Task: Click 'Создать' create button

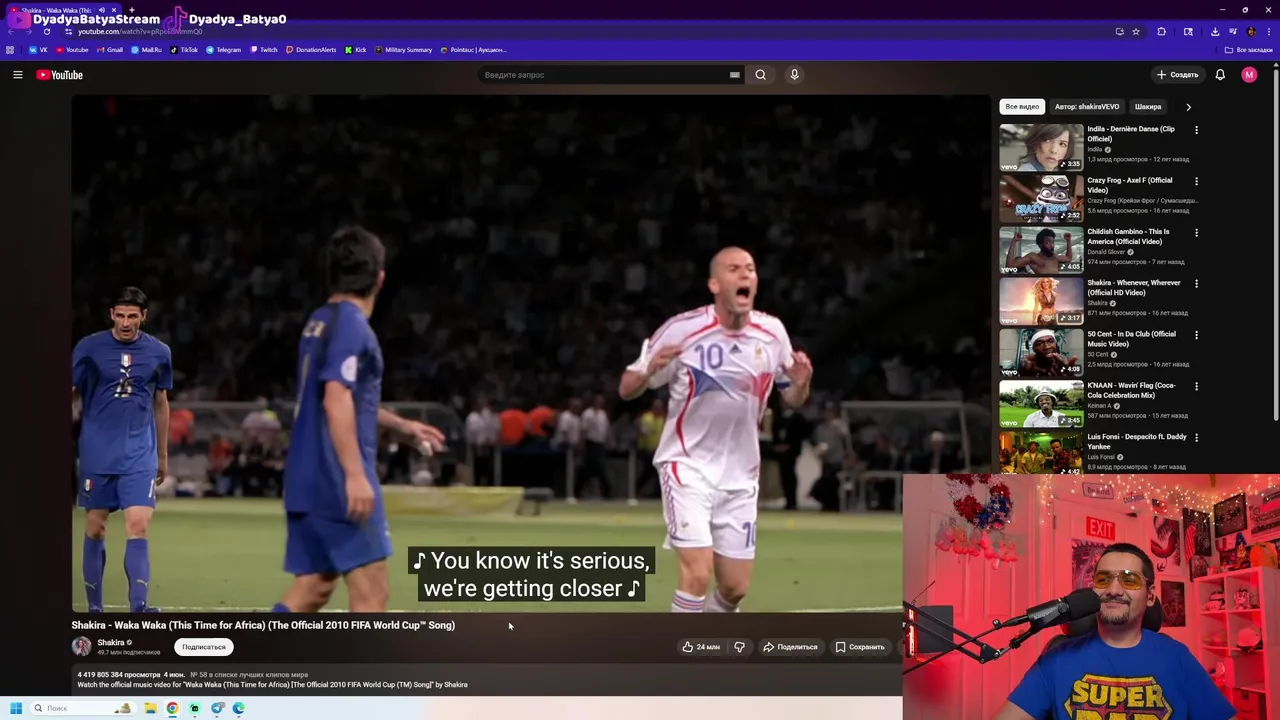Action: [x=1177, y=75]
